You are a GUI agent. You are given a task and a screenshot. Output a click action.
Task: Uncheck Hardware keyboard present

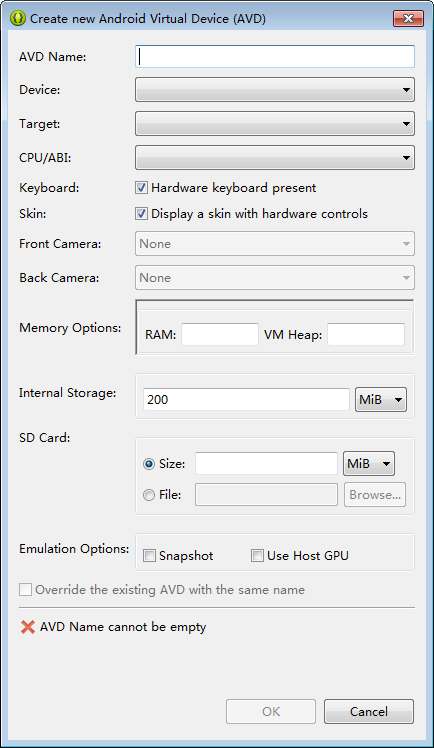click(x=141, y=187)
